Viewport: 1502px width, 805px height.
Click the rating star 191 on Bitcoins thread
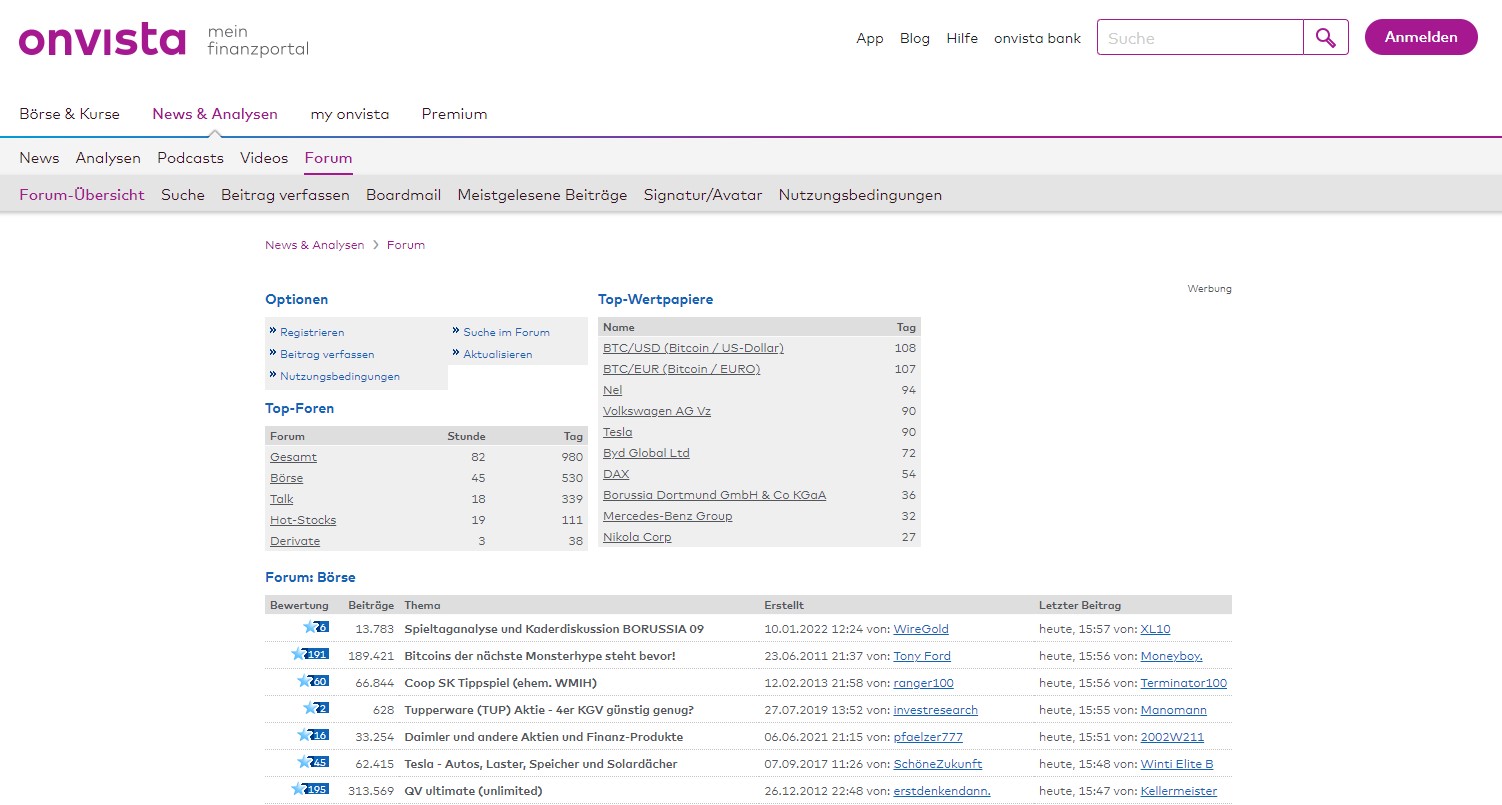(x=310, y=654)
